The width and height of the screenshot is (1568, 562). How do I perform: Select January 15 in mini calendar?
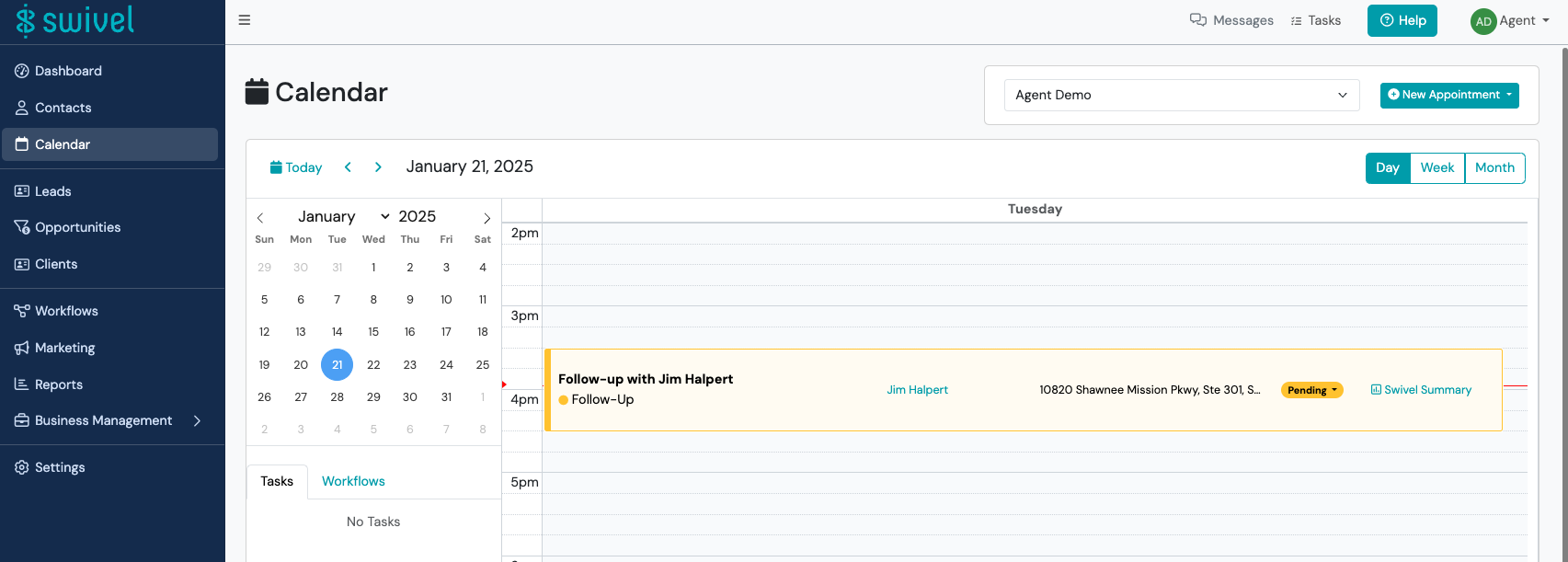pos(373,332)
